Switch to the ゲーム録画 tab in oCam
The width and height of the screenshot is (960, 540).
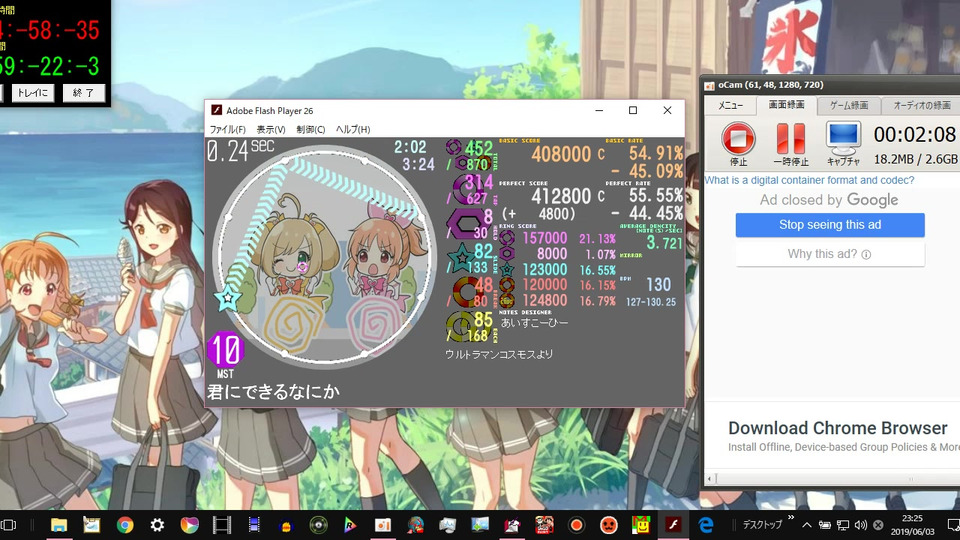click(849, 105)
